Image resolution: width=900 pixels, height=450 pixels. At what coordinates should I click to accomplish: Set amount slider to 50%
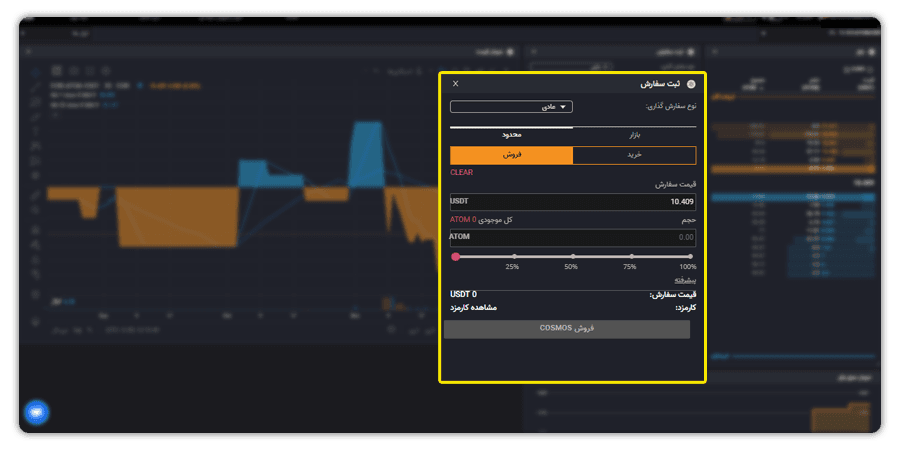(573, 257)
